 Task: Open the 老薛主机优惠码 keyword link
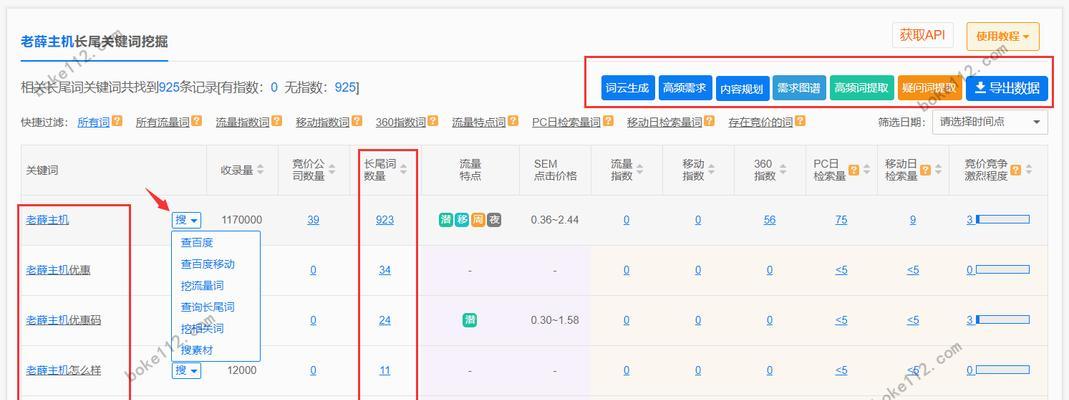(x=63, y=320)
